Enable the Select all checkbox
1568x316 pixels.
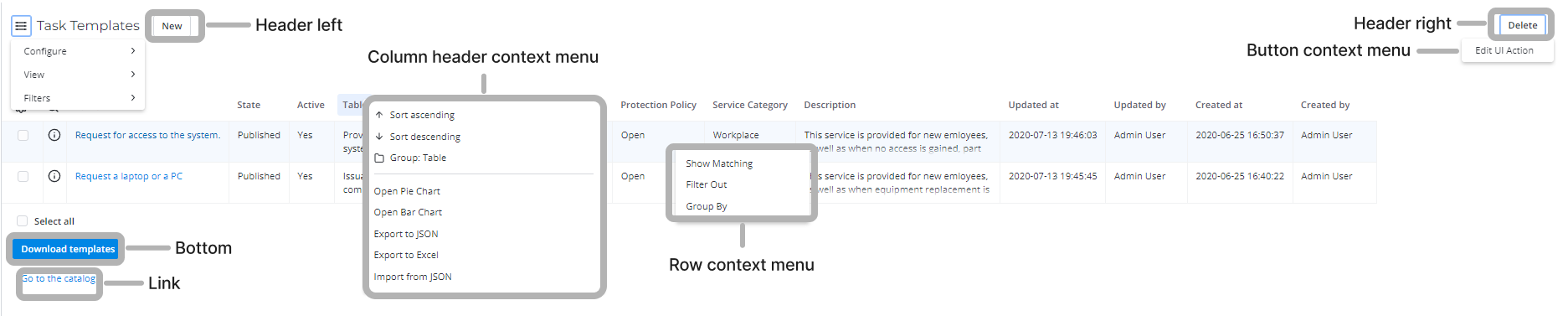(23, 221)
